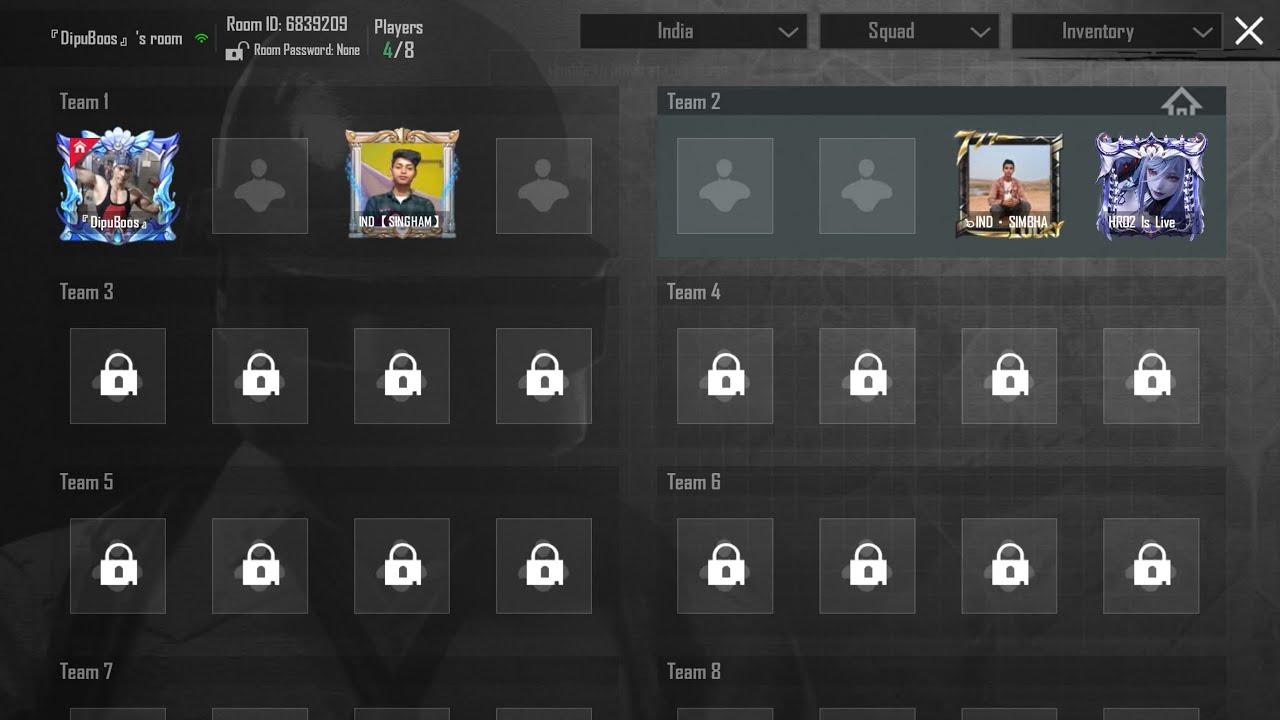Expand the Inventory dropdown
The height and width of the screenshot is (720, 1280).
1117,31
